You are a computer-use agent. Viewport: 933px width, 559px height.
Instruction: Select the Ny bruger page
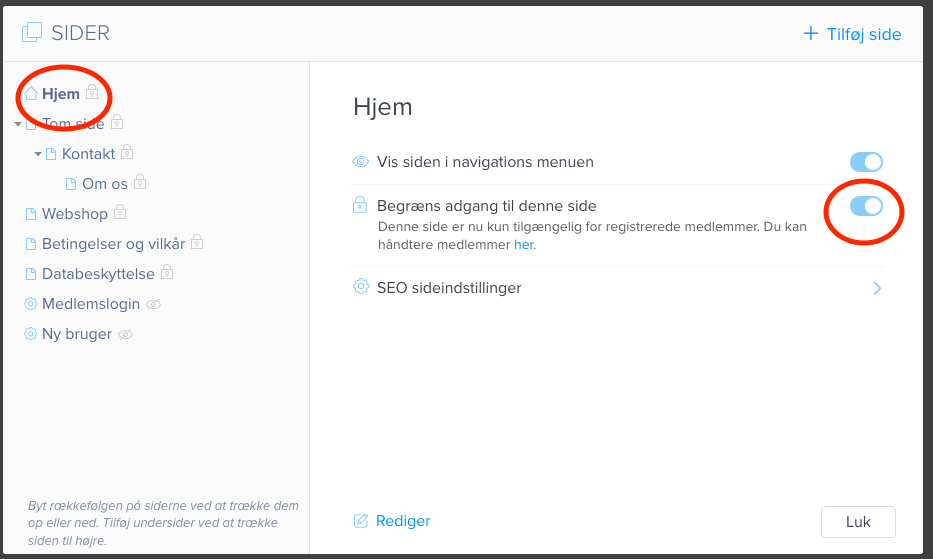pos(77,334)
